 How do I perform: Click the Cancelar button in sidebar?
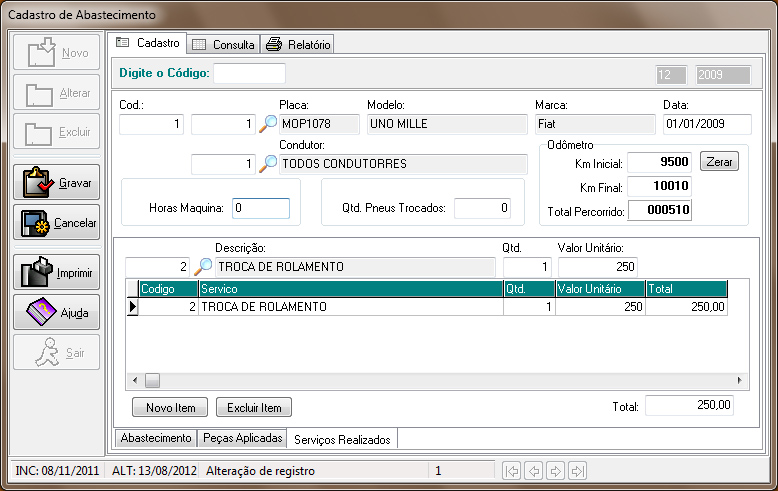(x=56, y=223)
